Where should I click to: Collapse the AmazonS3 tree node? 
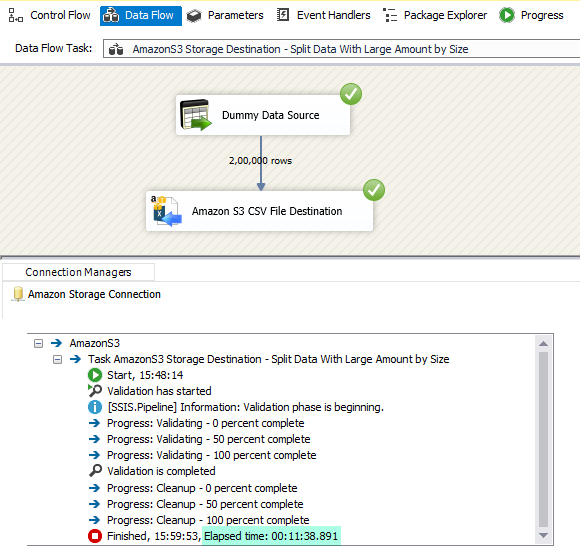[x=38, y=344]
